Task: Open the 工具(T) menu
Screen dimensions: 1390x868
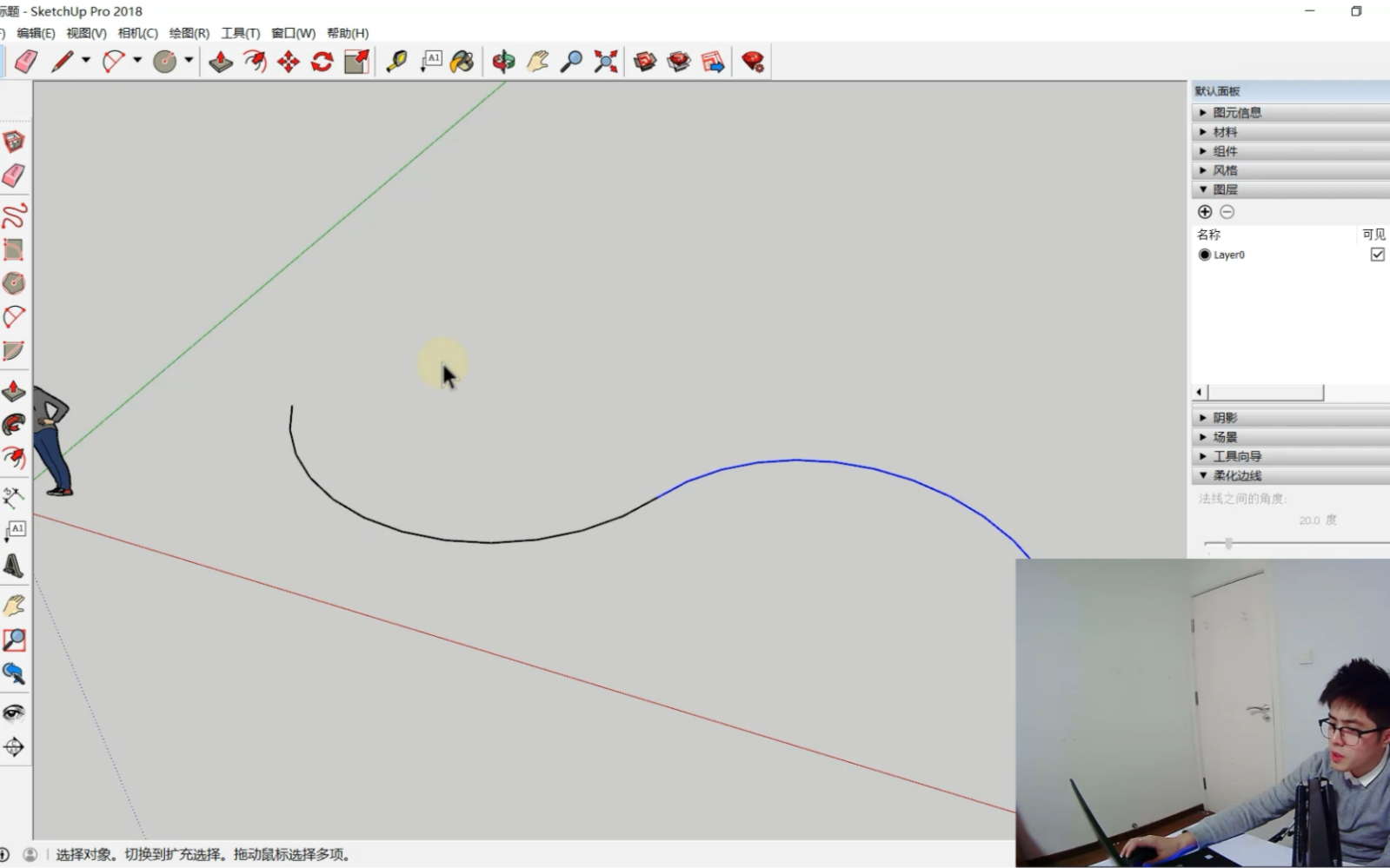Action: click(240, 33)
